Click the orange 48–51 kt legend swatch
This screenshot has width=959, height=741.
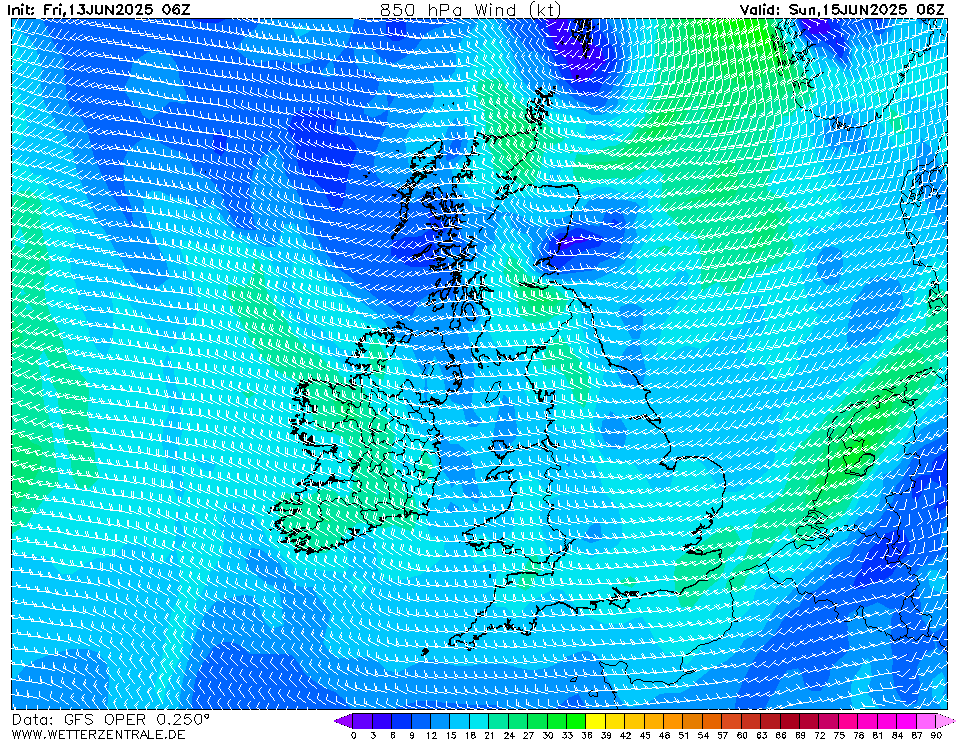(x=673, y=721)
